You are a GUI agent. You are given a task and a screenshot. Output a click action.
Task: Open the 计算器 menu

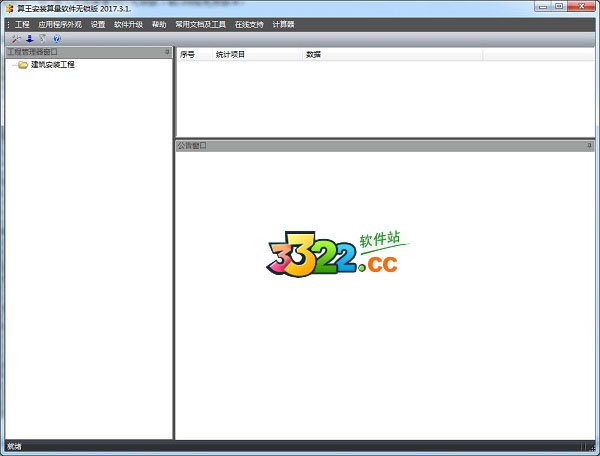(x=283, y=24)
